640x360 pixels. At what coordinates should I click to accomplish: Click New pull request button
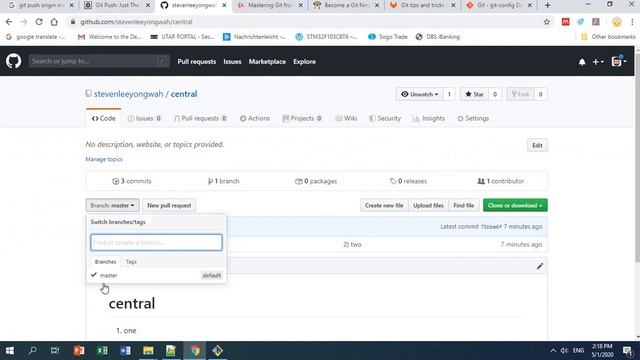169,205
